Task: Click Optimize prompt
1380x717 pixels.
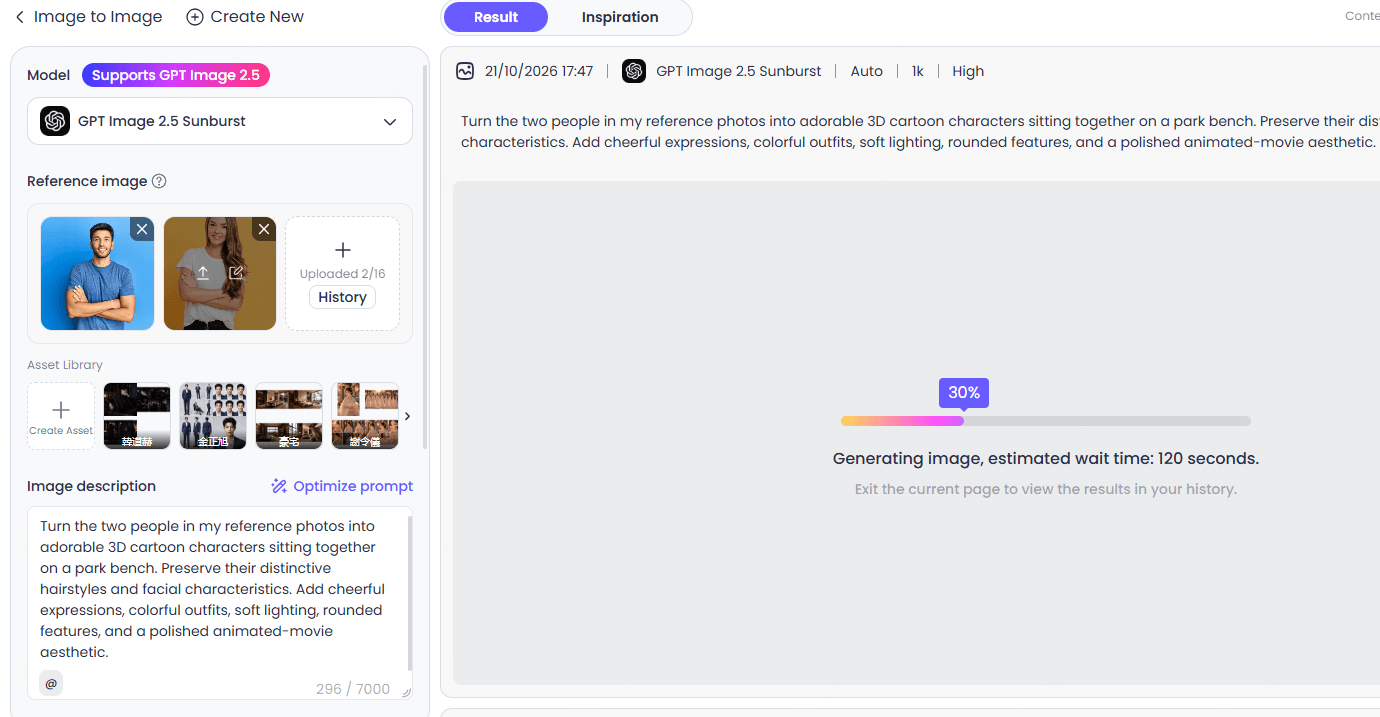Action: [342, 486]
